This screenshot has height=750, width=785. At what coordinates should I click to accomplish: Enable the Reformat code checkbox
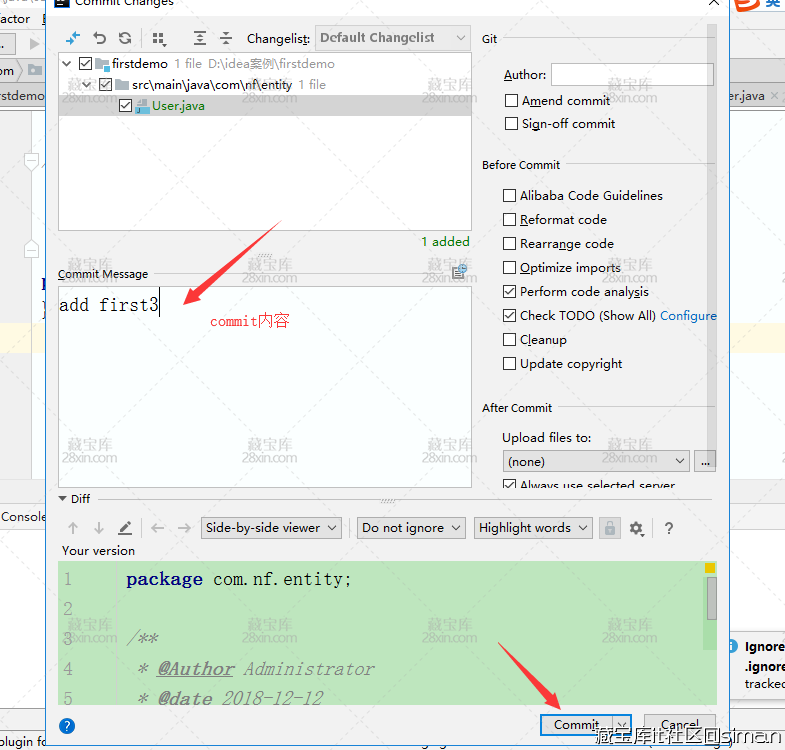tap(510, 220)
